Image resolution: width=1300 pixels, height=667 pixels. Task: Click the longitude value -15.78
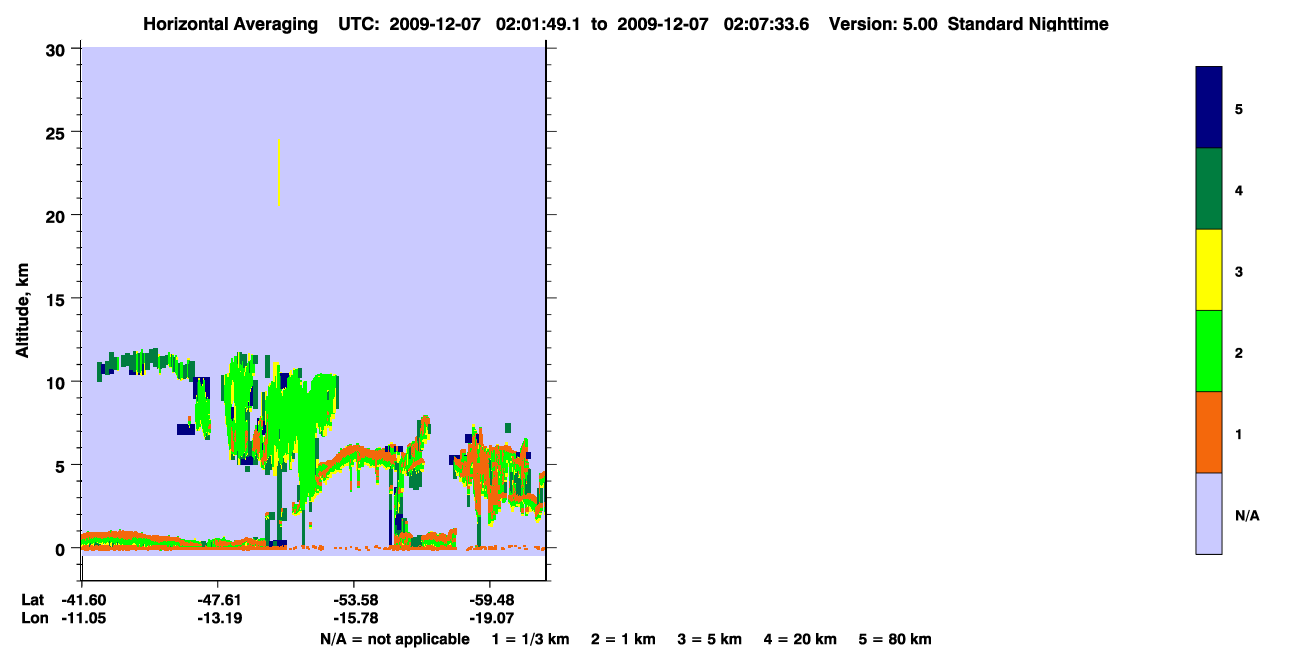(354, 618)
